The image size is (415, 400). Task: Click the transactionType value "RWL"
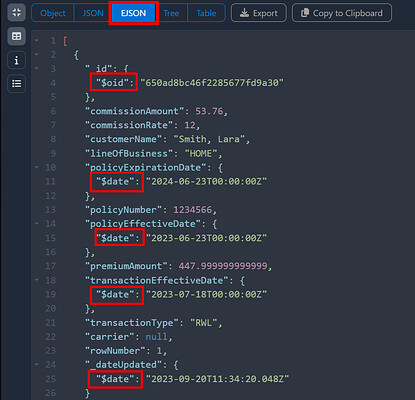[203, 323]
